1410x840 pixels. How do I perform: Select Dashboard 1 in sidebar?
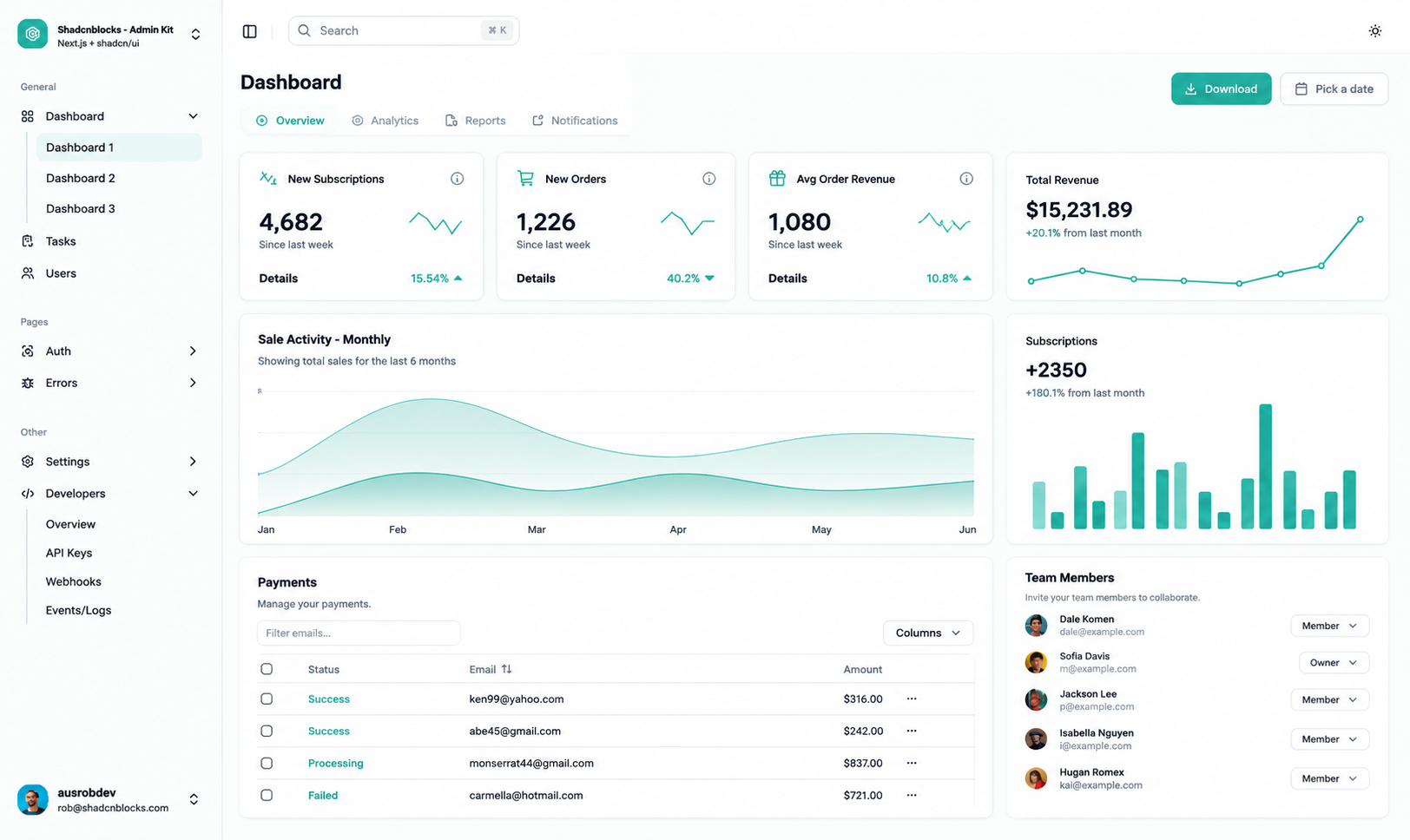(x=119, y=148)
